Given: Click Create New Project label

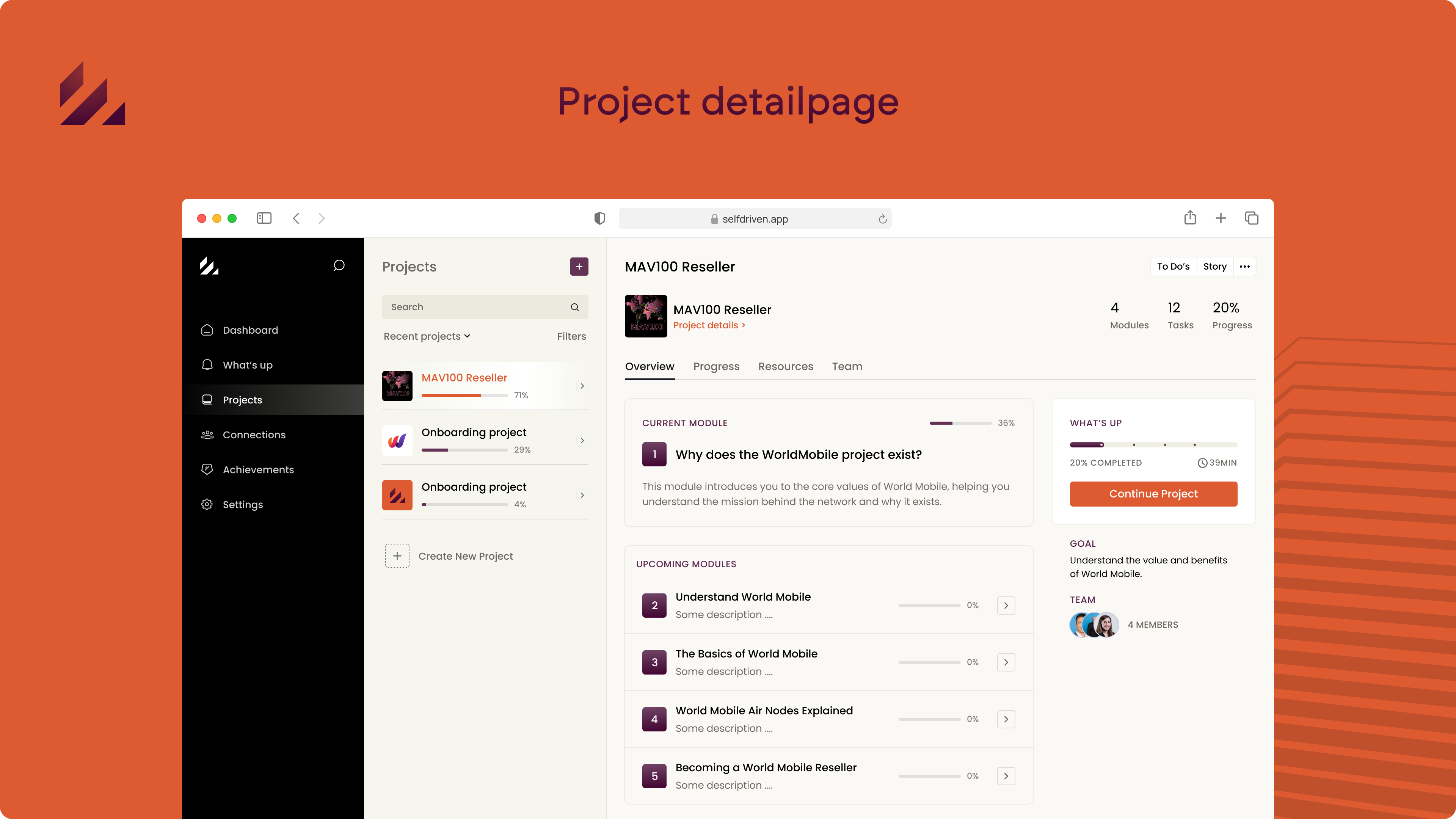Looking at the screenshot, I should (466, 556).
